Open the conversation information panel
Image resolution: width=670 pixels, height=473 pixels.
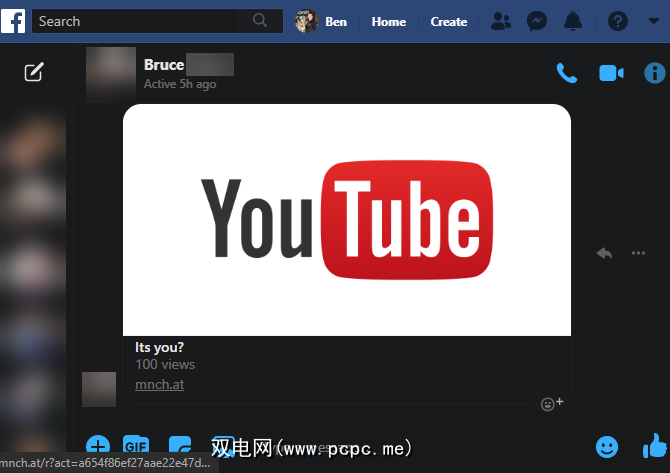(x=654, y=72)
